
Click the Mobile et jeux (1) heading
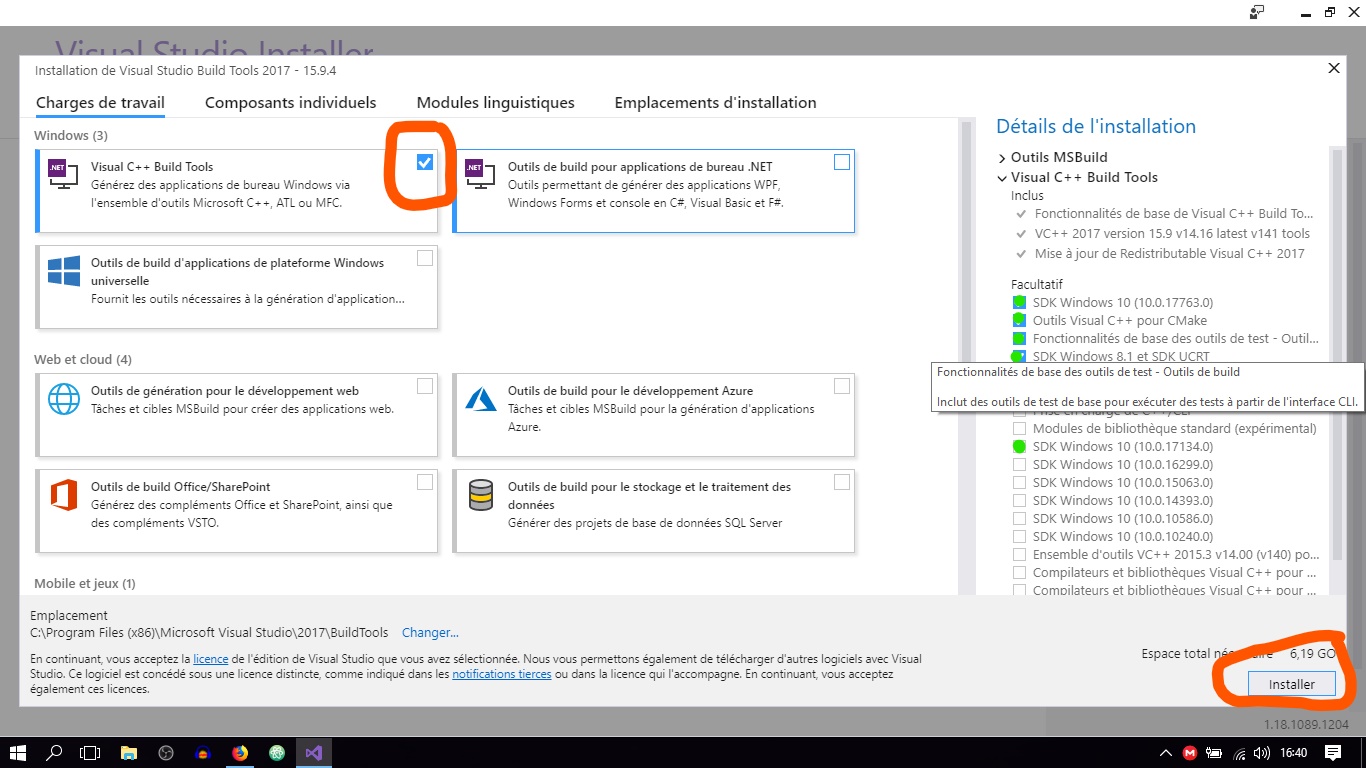pos(85,583)
